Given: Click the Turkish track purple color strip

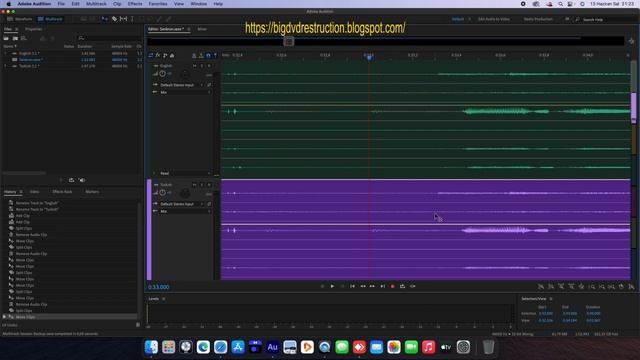Looking at the screenshot, I should [x=149, y=229].
